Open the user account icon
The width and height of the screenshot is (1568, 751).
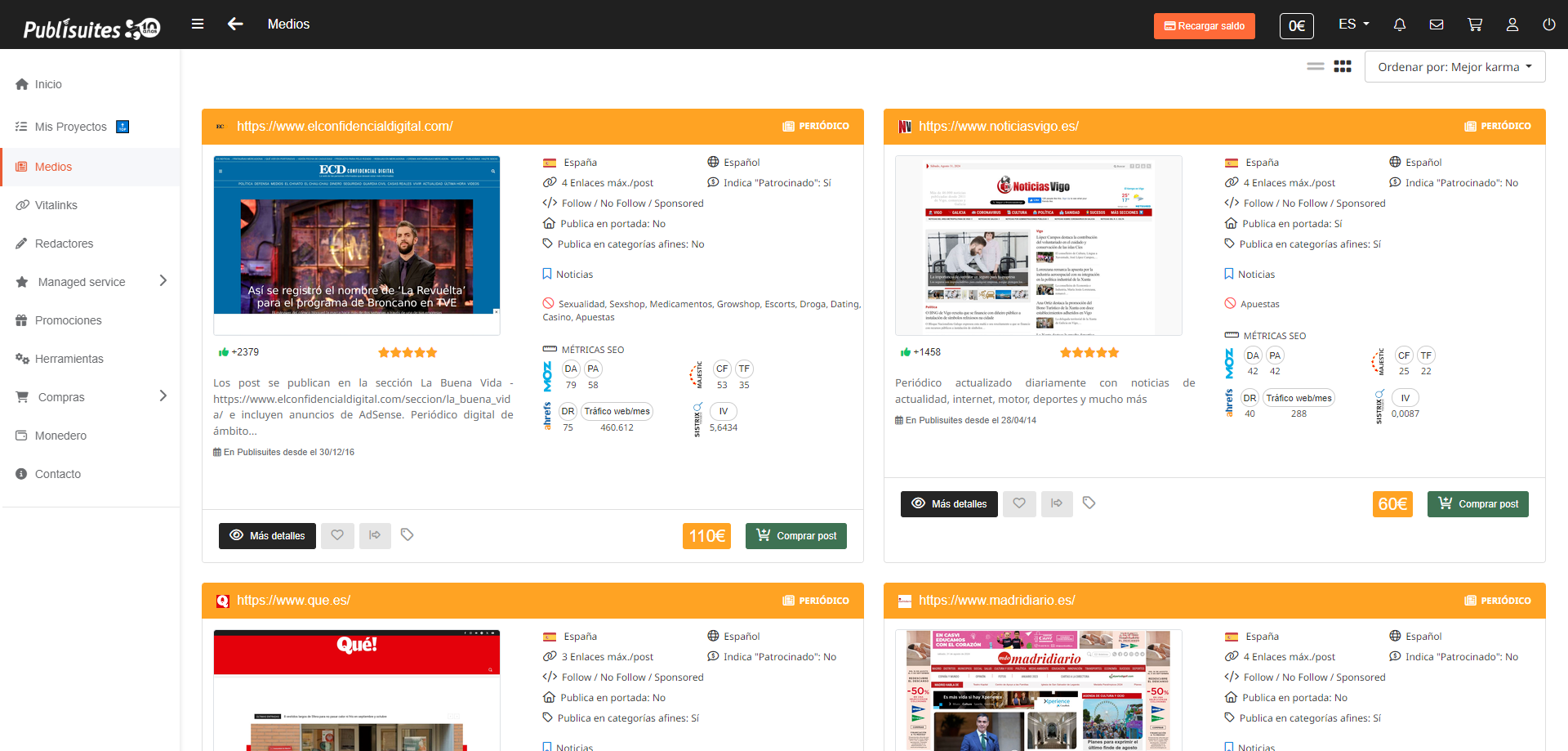click(x=1512, y=25)
